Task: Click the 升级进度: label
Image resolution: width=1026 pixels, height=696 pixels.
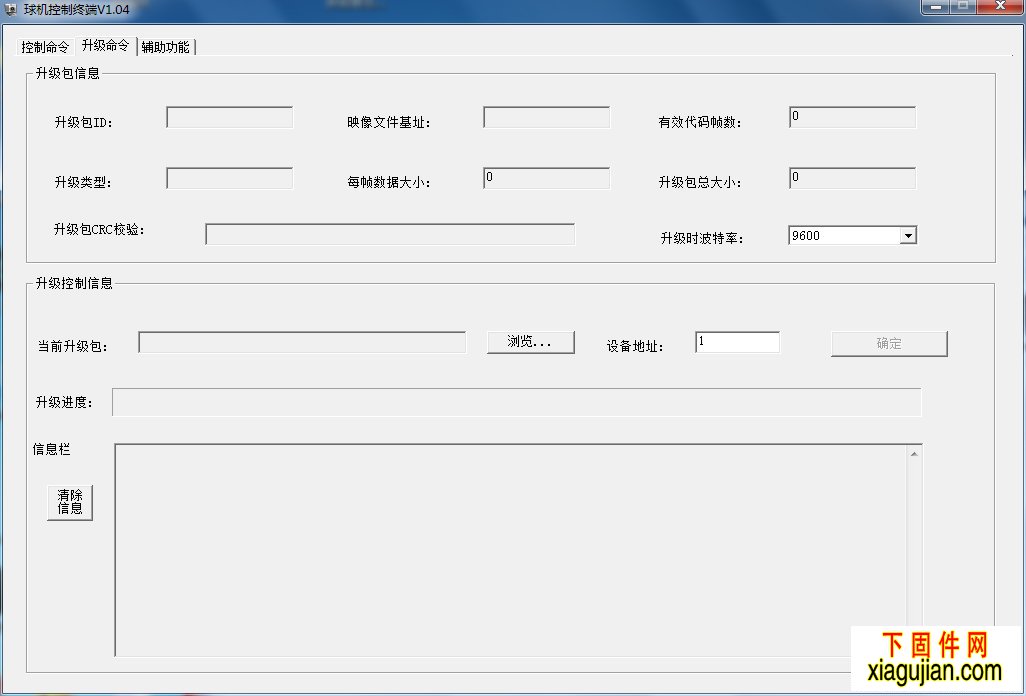Action: click(64, 402)
